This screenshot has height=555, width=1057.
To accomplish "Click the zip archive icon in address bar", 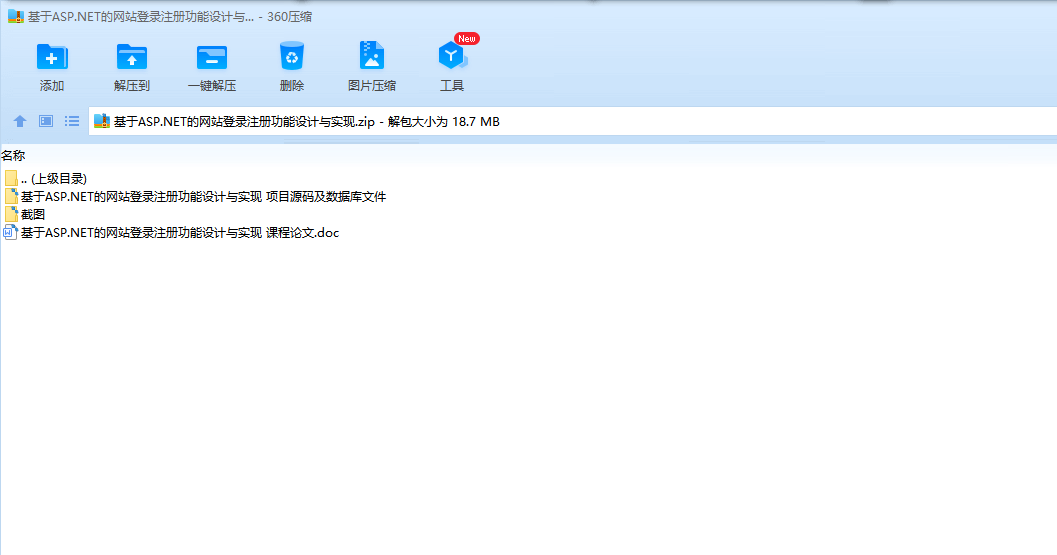I will pos(102,121).
